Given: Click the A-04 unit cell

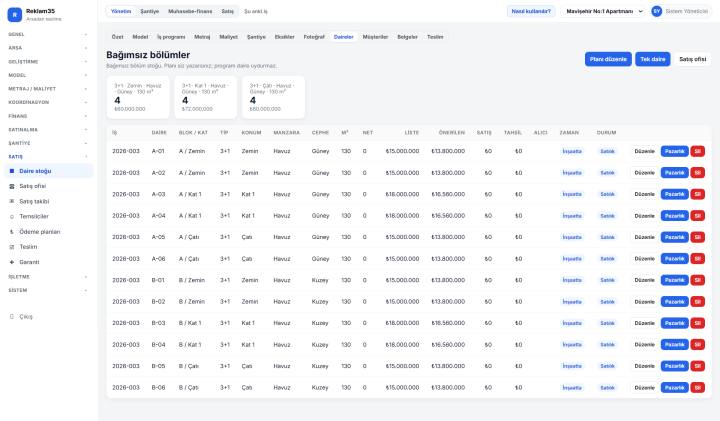Looking at the screenshot, I should (158, 216).
